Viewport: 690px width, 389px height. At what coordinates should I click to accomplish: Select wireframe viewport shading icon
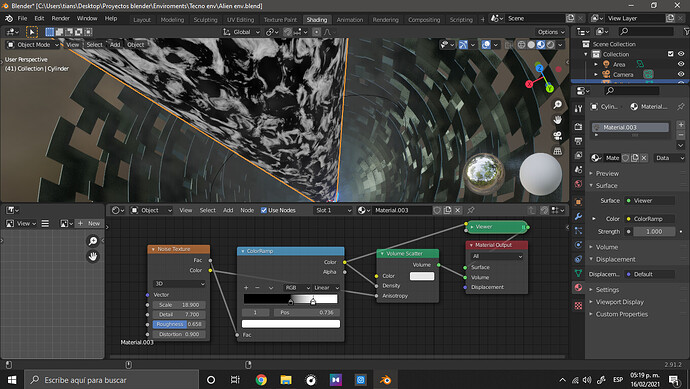pos(521,44)
